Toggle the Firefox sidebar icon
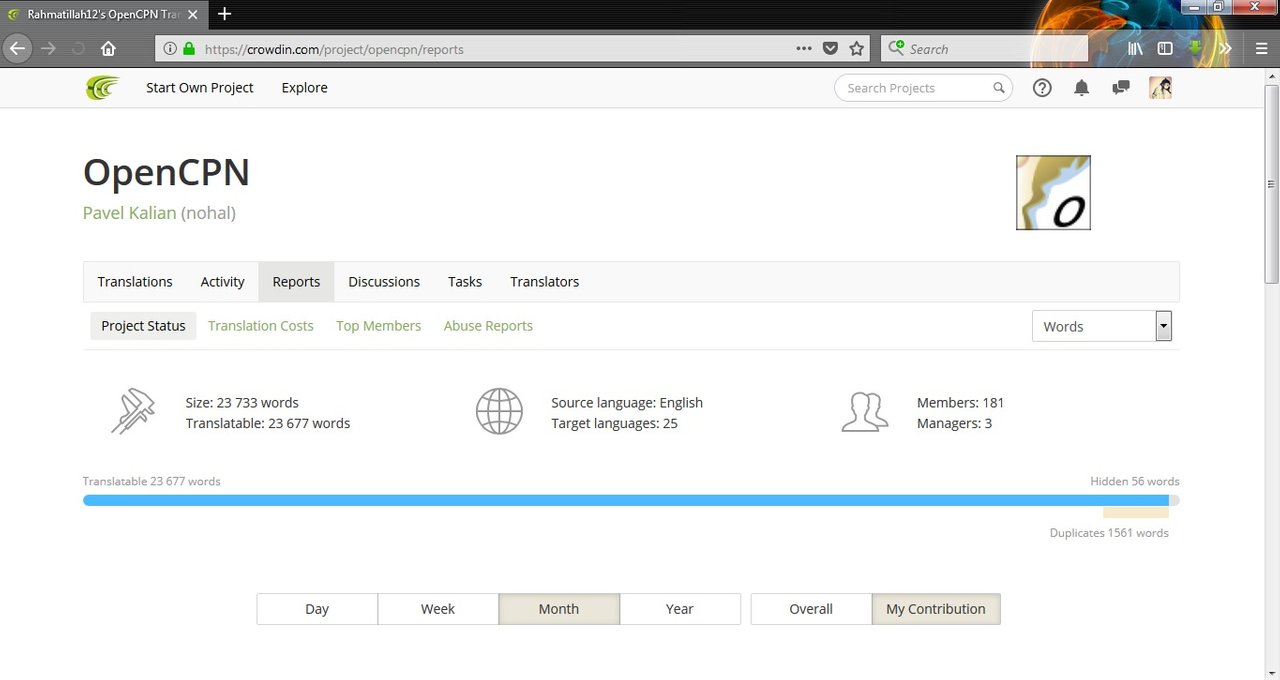The height and width of the screenshot is (680, 1280). click(1165, 48)
